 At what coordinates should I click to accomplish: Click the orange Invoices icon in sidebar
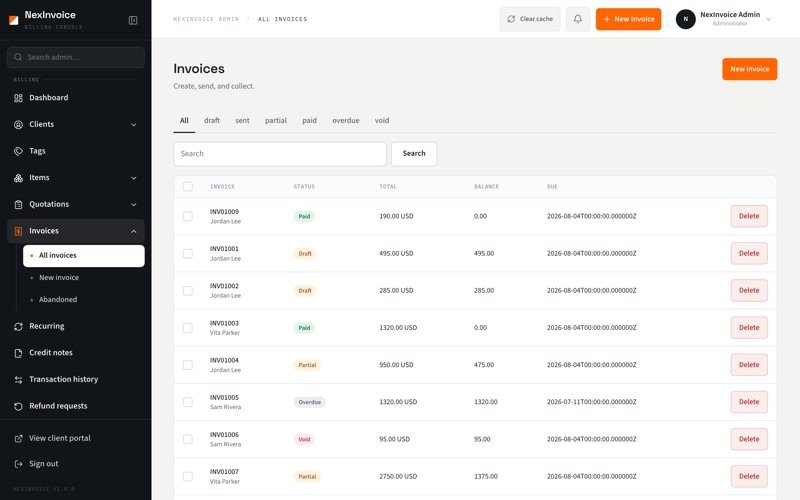(x=18, y=231)
